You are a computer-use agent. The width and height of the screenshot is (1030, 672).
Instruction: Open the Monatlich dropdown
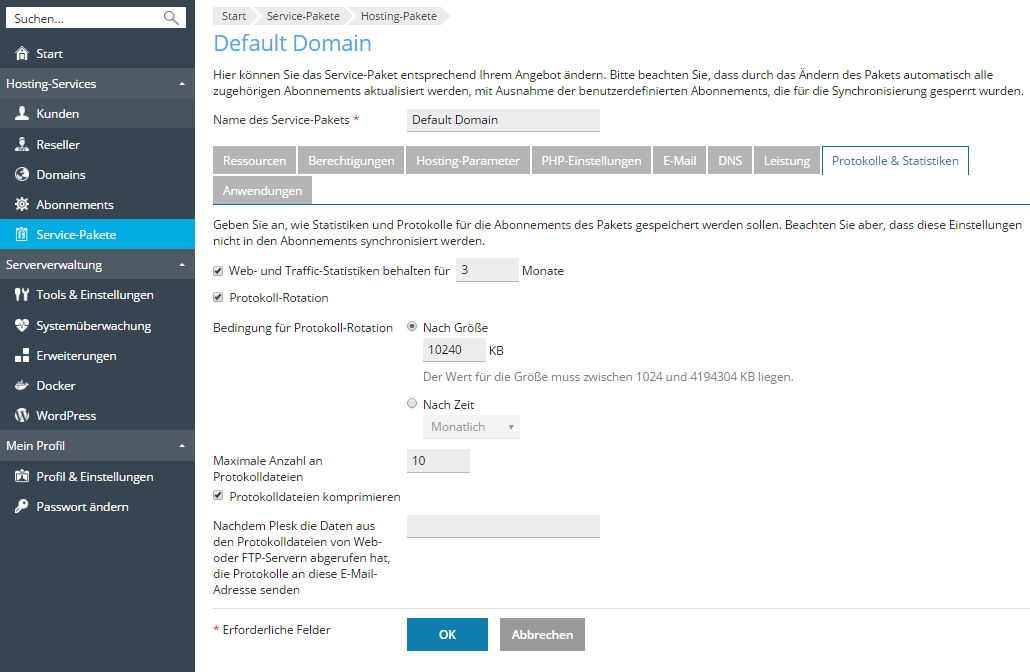point(471,427)
